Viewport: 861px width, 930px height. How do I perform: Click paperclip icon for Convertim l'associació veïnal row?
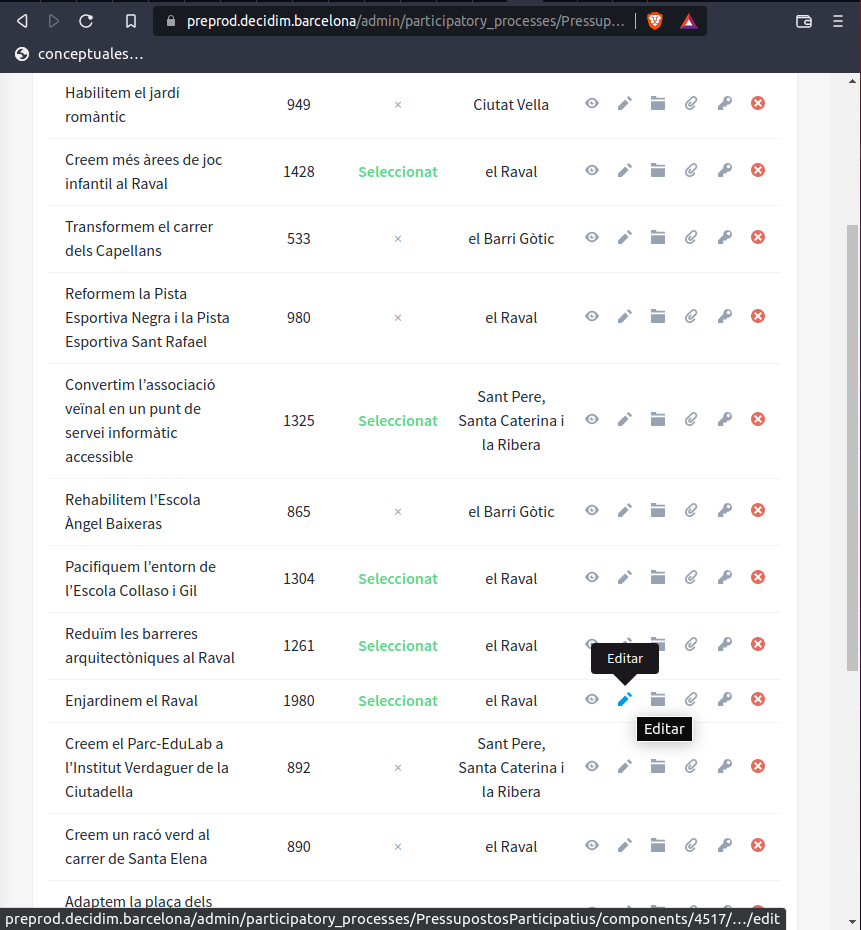click(691, 420)
